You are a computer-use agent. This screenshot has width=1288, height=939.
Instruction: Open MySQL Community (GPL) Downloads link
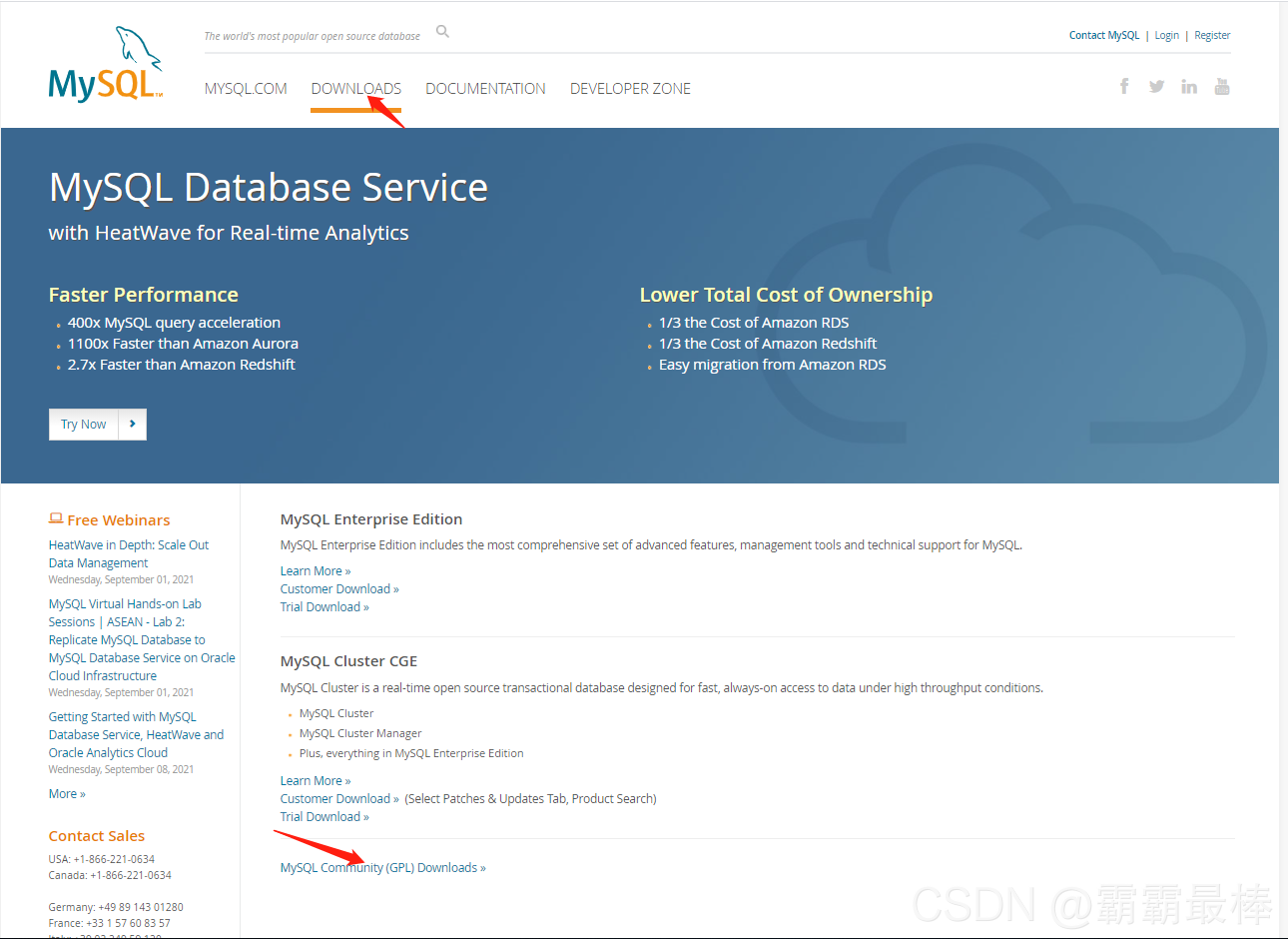(382, 868)
